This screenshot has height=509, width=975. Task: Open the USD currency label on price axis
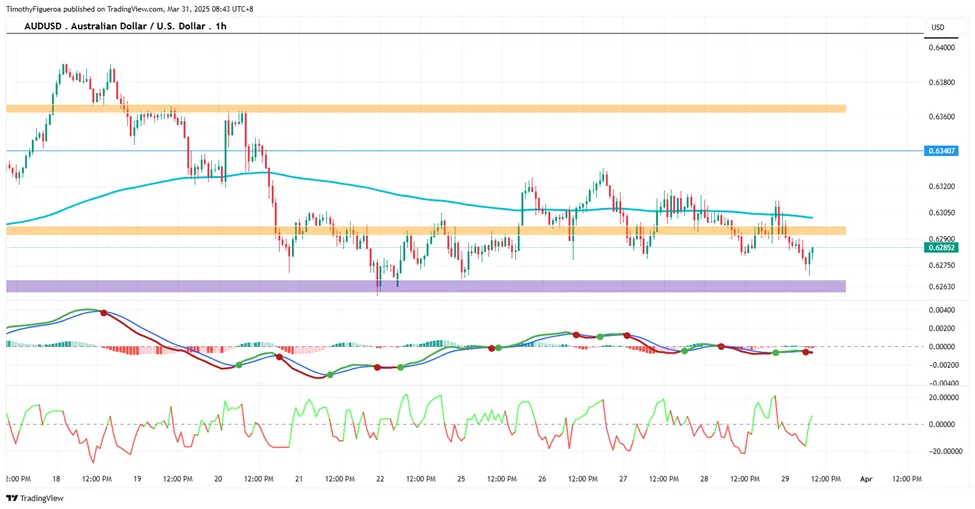pos(938,27)
